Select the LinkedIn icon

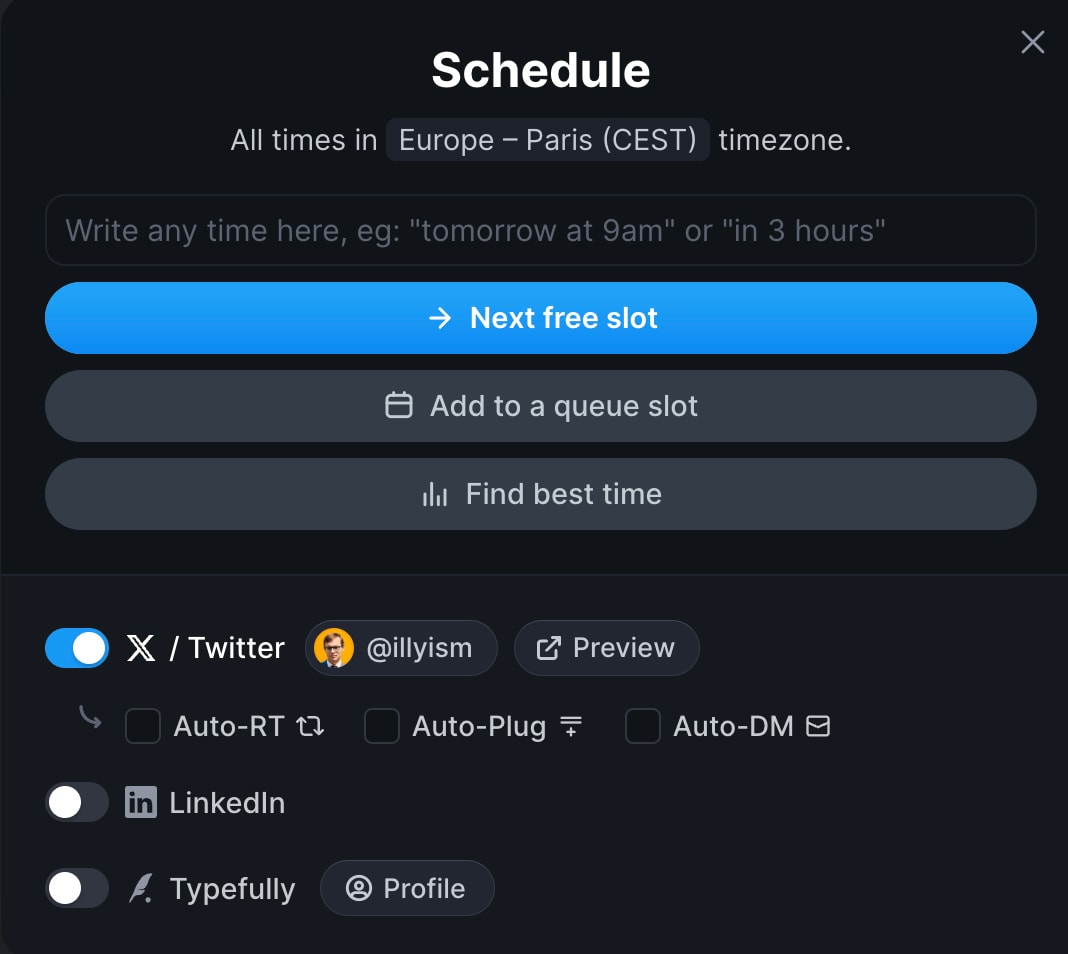[141, 802]
